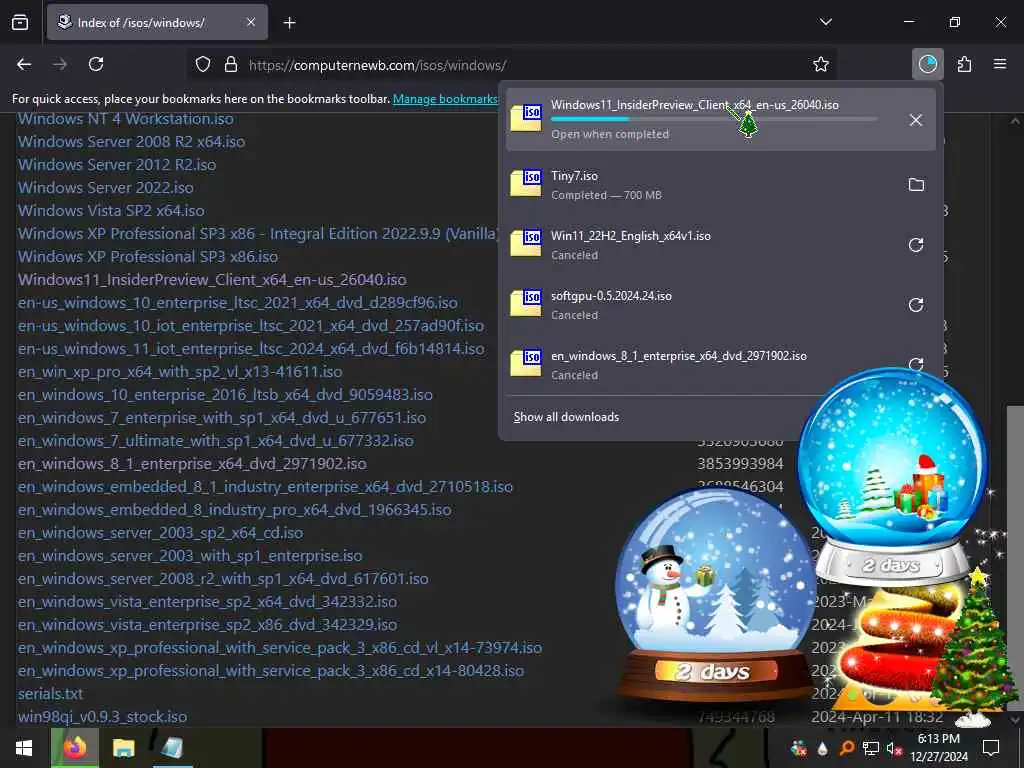Retry the softgpu-0.5.2024.24.iso download
Viewport: 1024px width, 768px height.
(916, 305)
